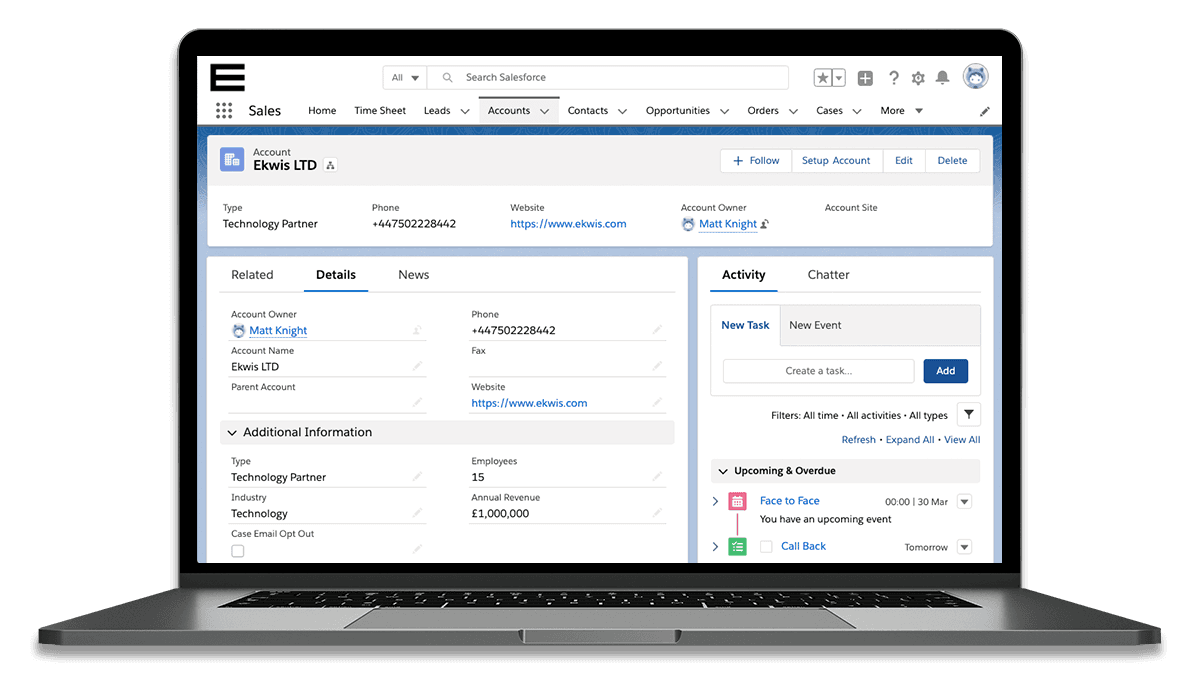Open the Cases tab dropdown chevron
Screen dimensions: 1200x694
pyautogui.click(x=857, y=112)
